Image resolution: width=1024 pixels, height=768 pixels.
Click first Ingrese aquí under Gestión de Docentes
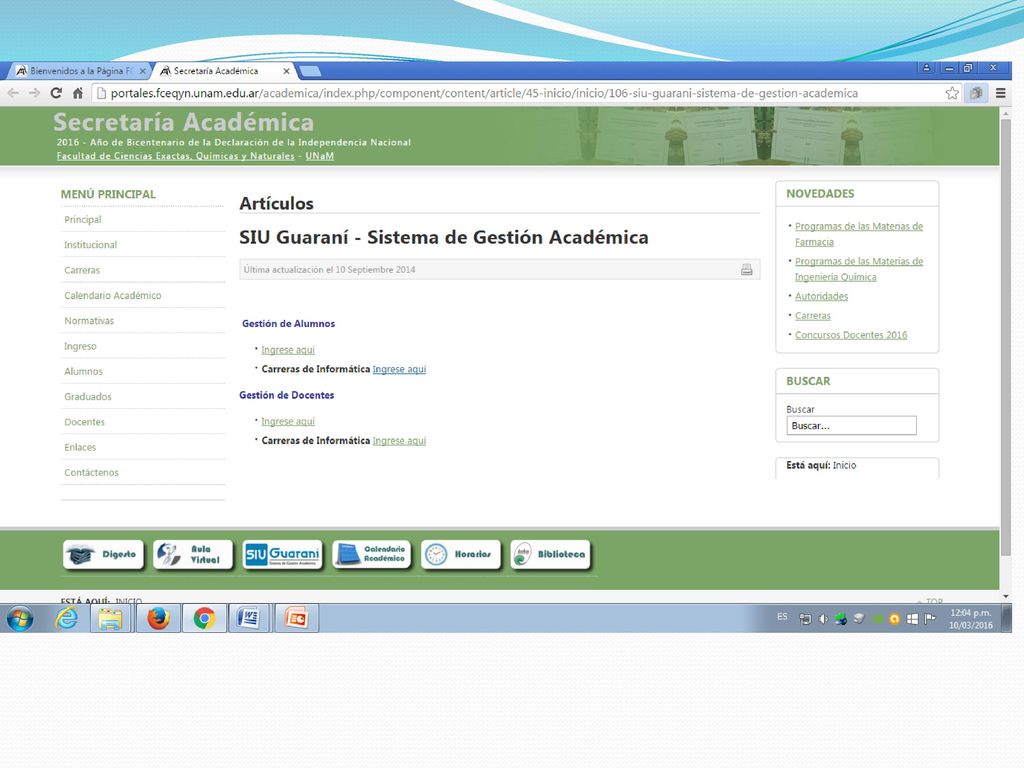(x=288, y=422)
